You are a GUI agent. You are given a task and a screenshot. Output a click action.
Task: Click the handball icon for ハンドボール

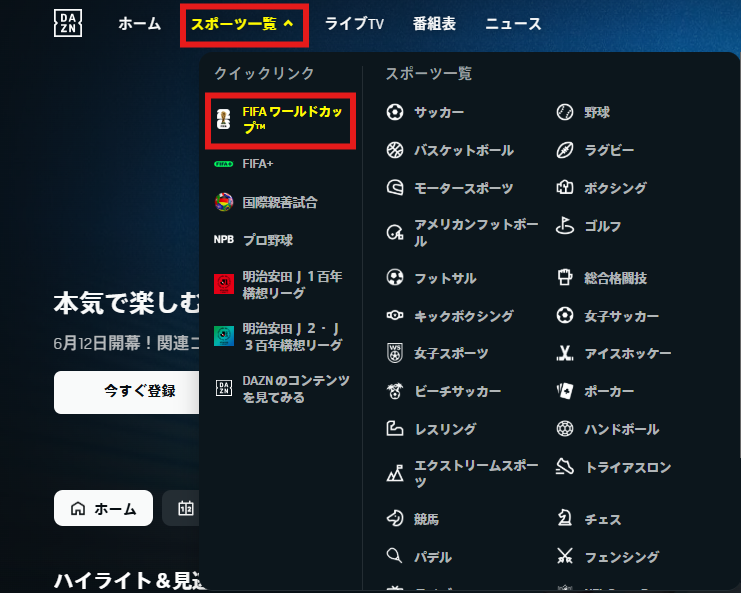coord(565,429)
